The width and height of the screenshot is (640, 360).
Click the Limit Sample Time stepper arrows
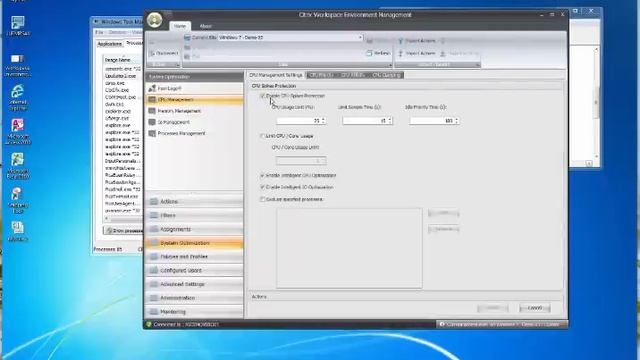[390, 121]
